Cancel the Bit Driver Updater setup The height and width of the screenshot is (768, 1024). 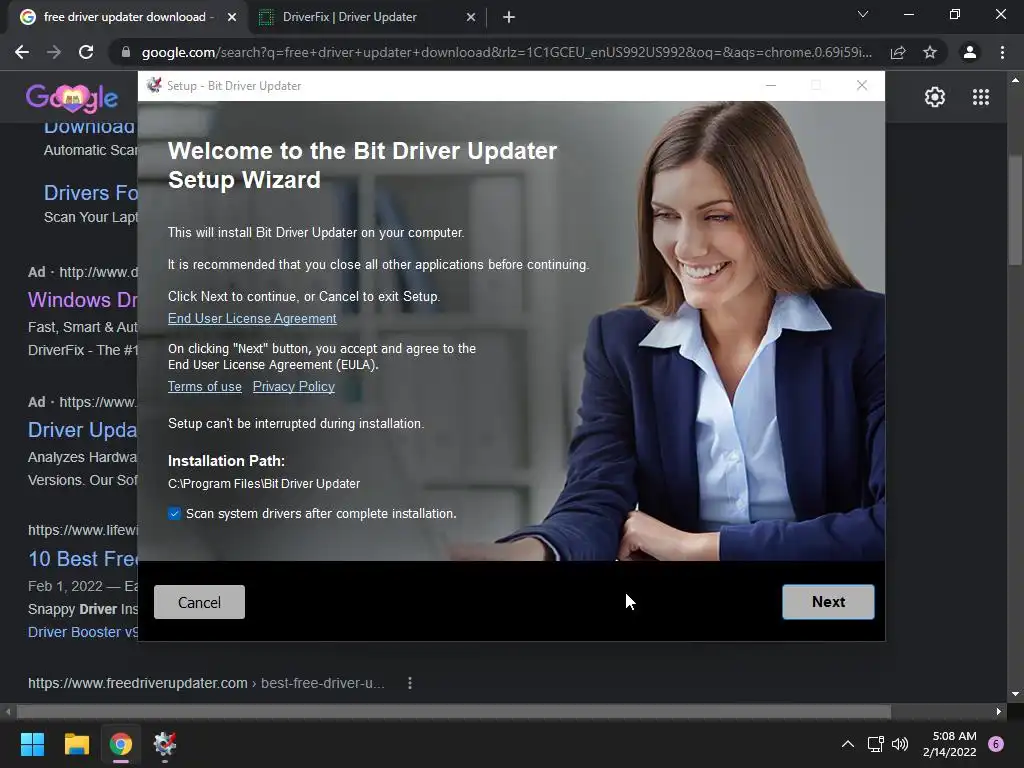pos(199,602)
